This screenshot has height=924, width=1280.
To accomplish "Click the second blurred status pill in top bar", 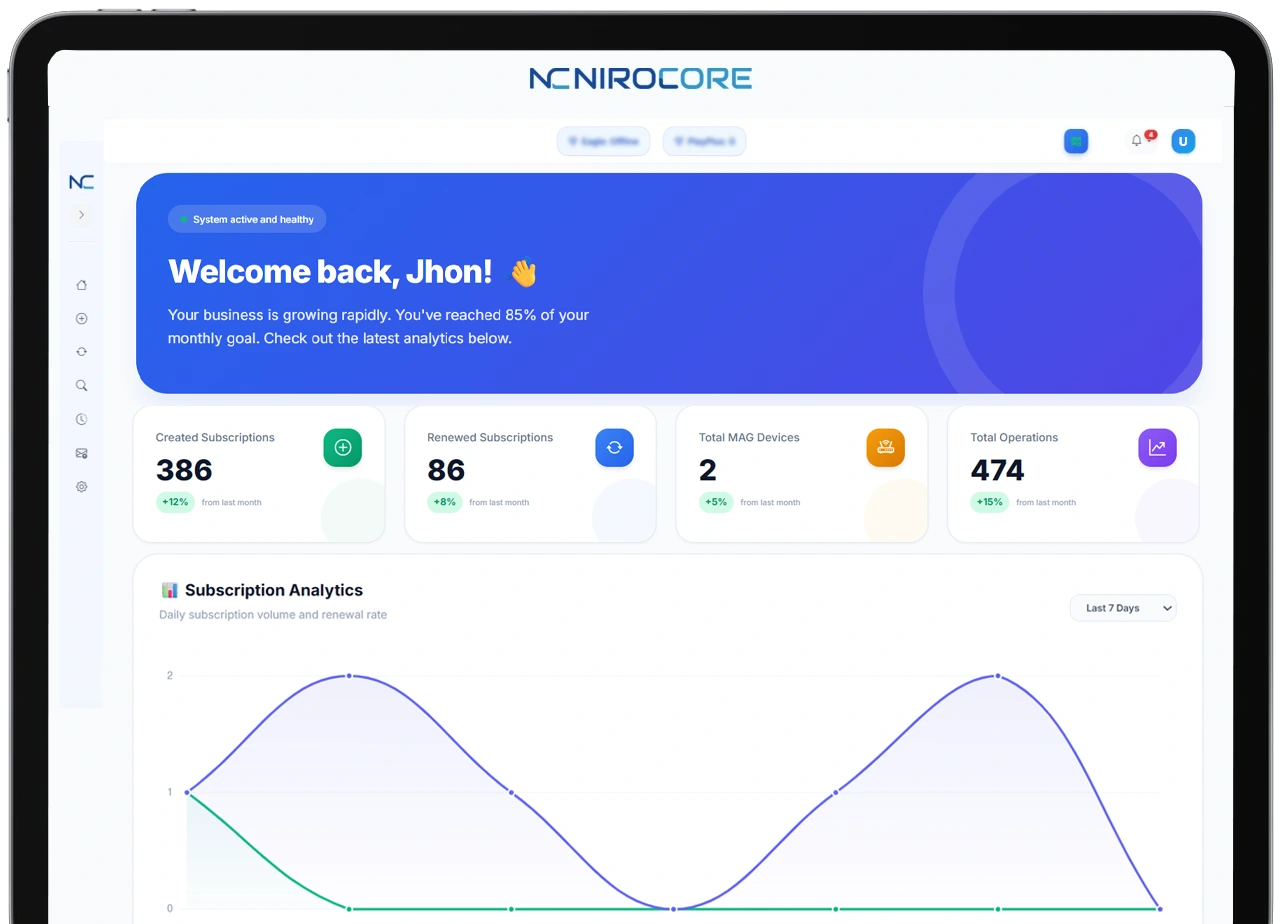I will coord(704,142).
